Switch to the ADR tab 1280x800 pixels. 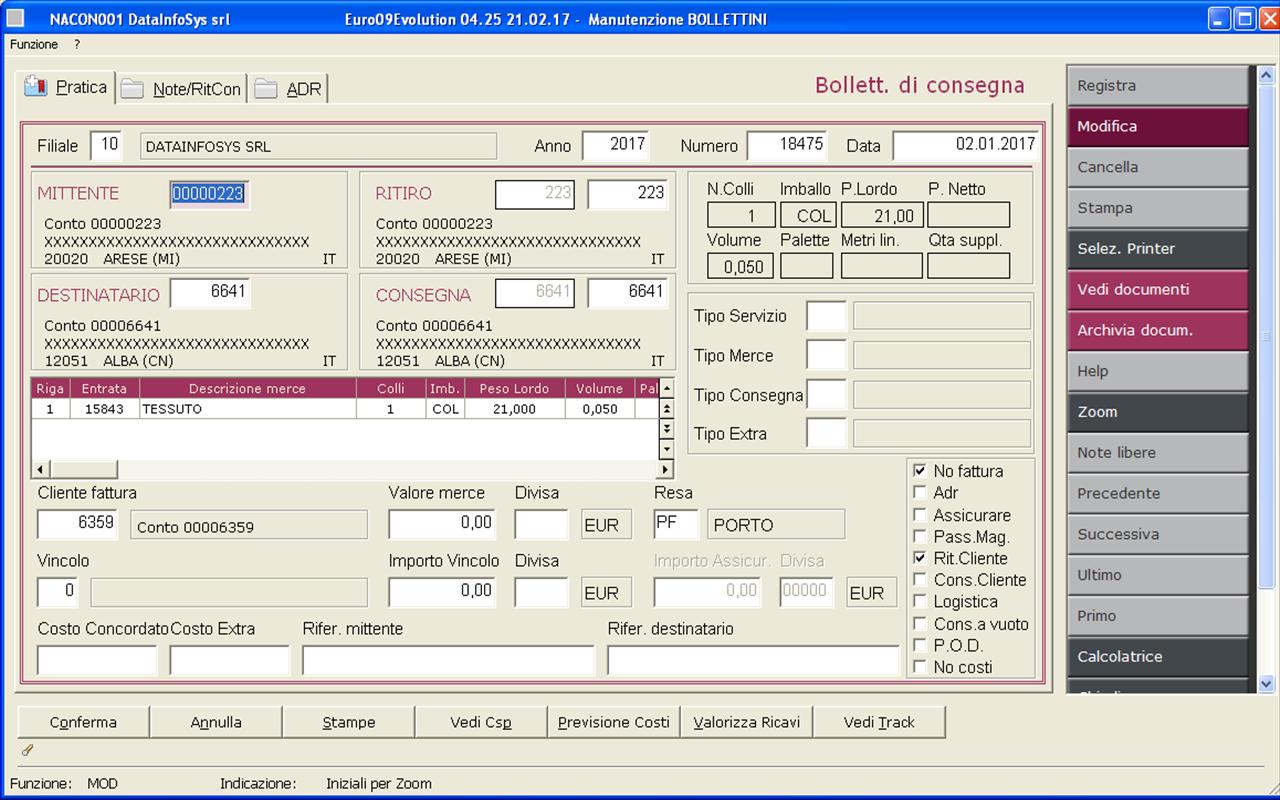[289, 90]
